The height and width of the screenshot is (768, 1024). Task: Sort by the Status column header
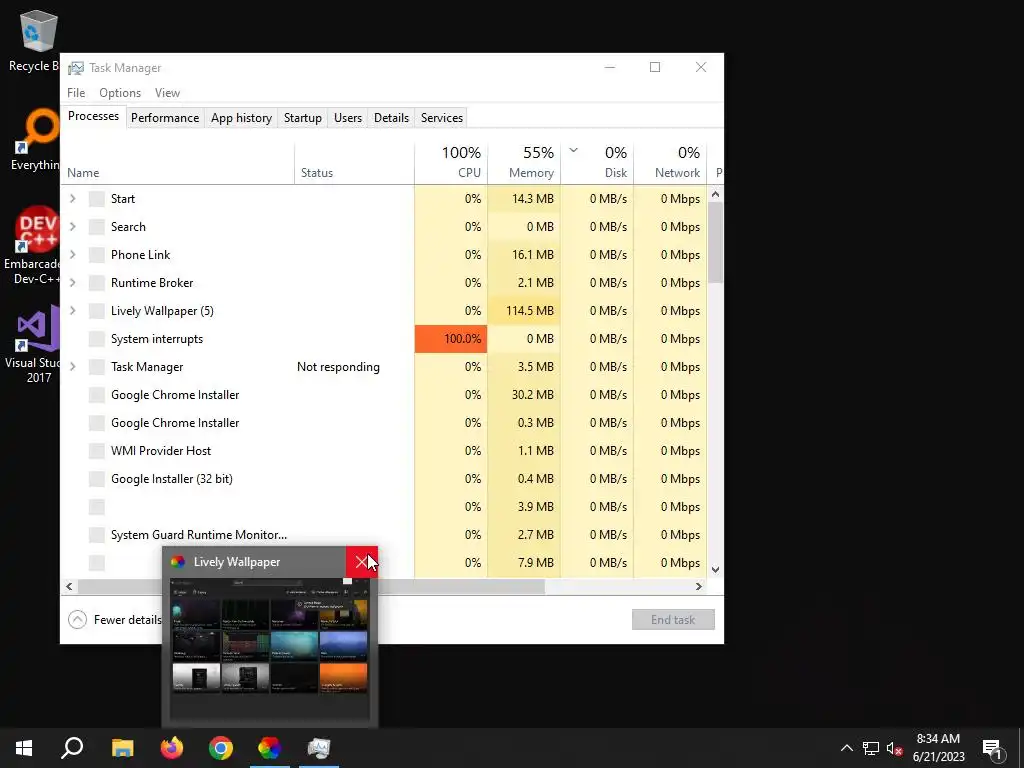point(355,162)
